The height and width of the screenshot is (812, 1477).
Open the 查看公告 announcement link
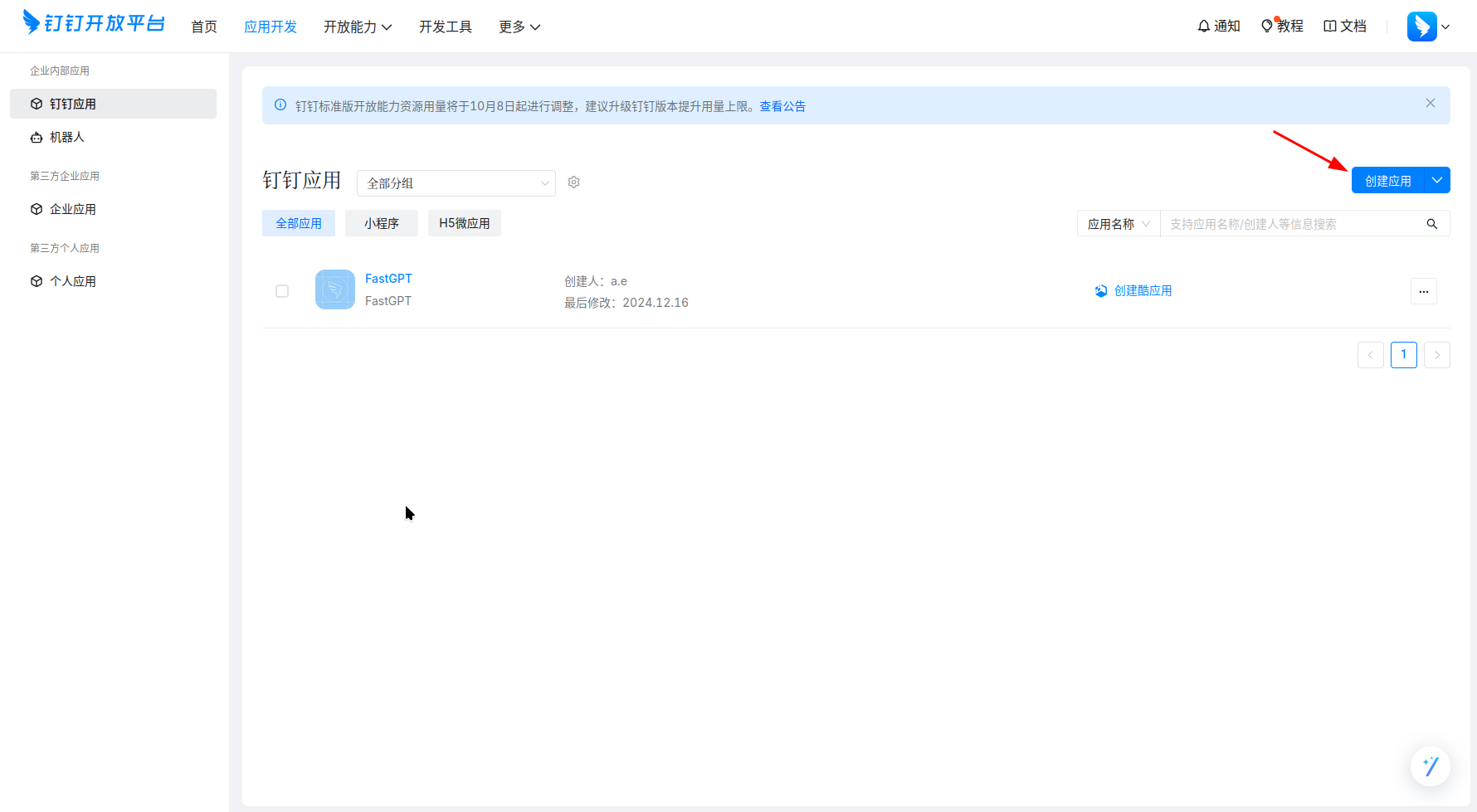coord(781,105)
